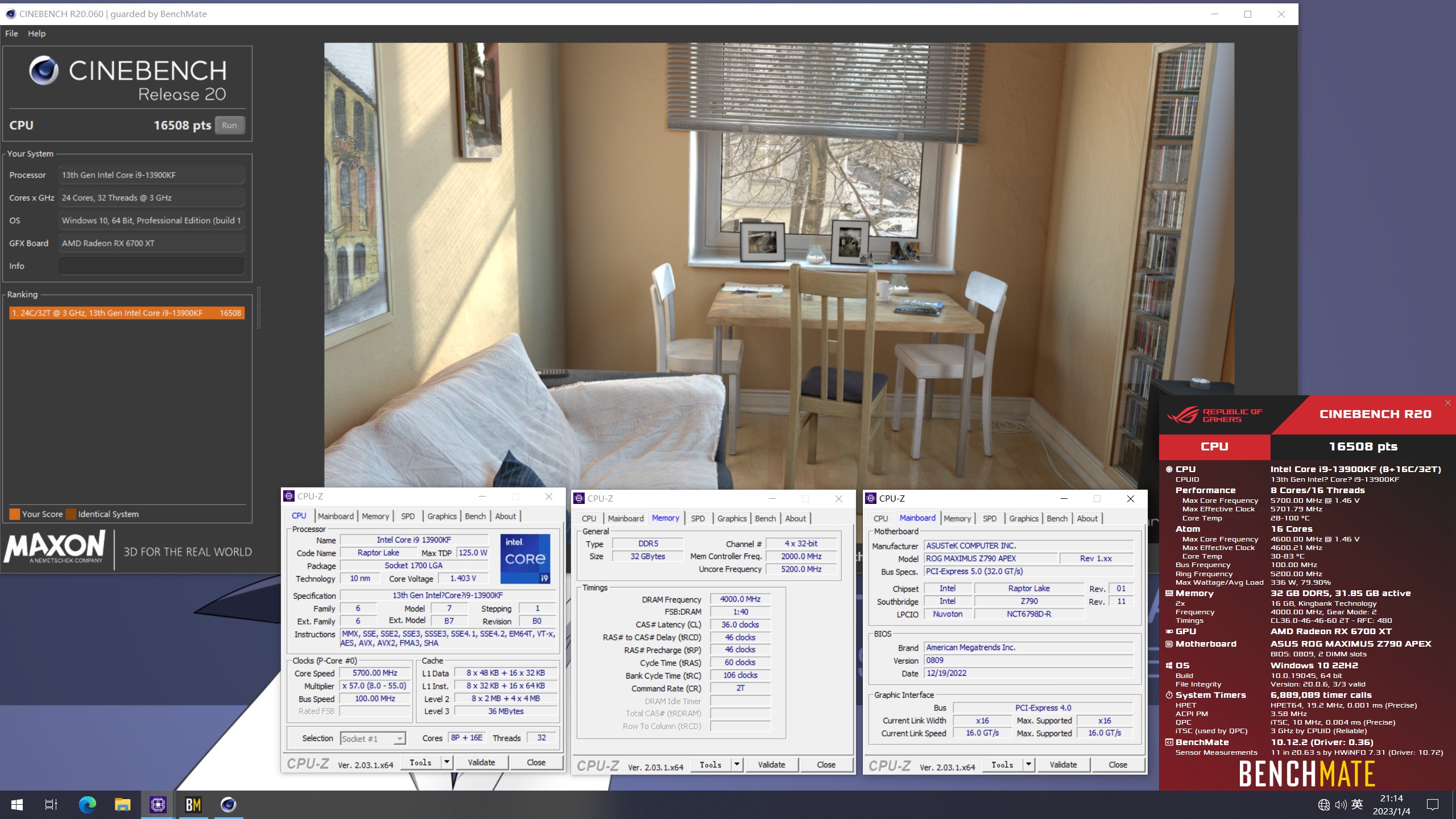Click the Processor field in Cinebench

151,175
